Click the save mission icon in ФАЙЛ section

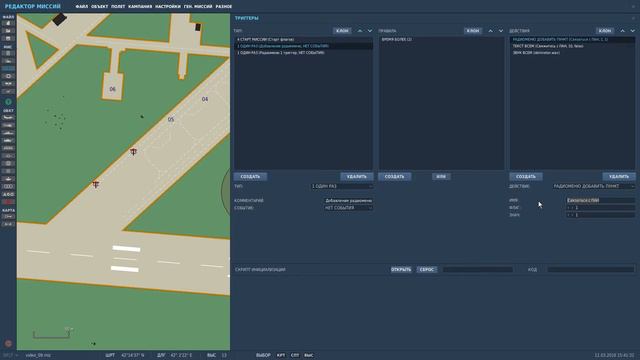coord(8,38)
